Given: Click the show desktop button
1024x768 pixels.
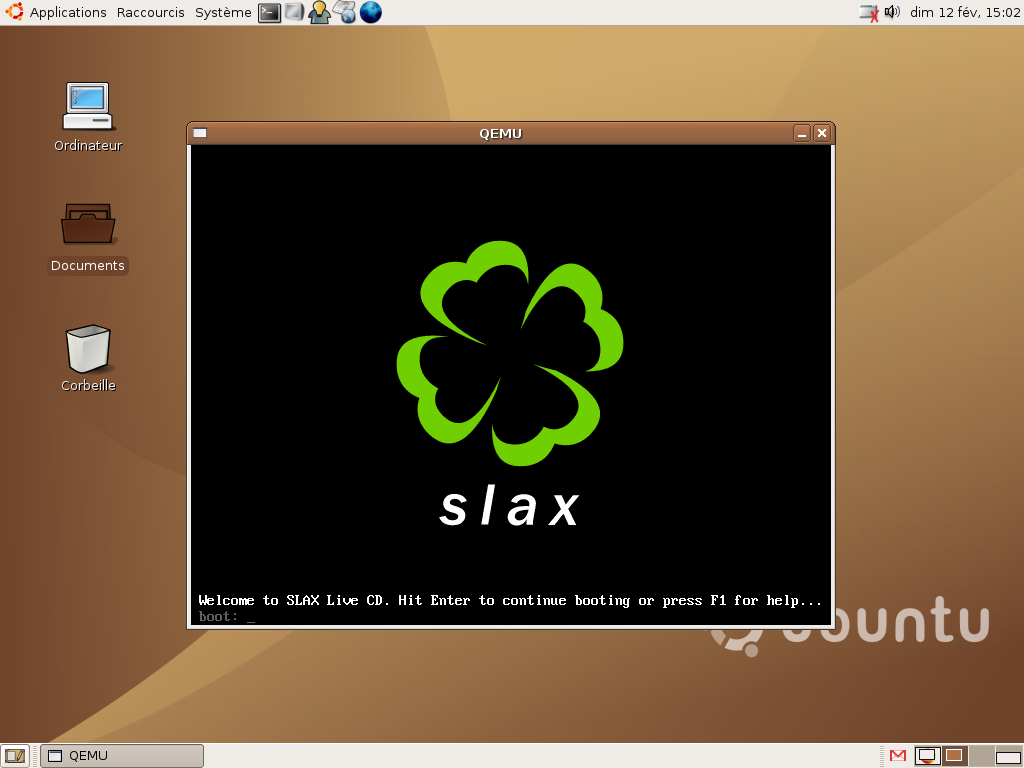Looking at the screenshot, I should (14, 756).
